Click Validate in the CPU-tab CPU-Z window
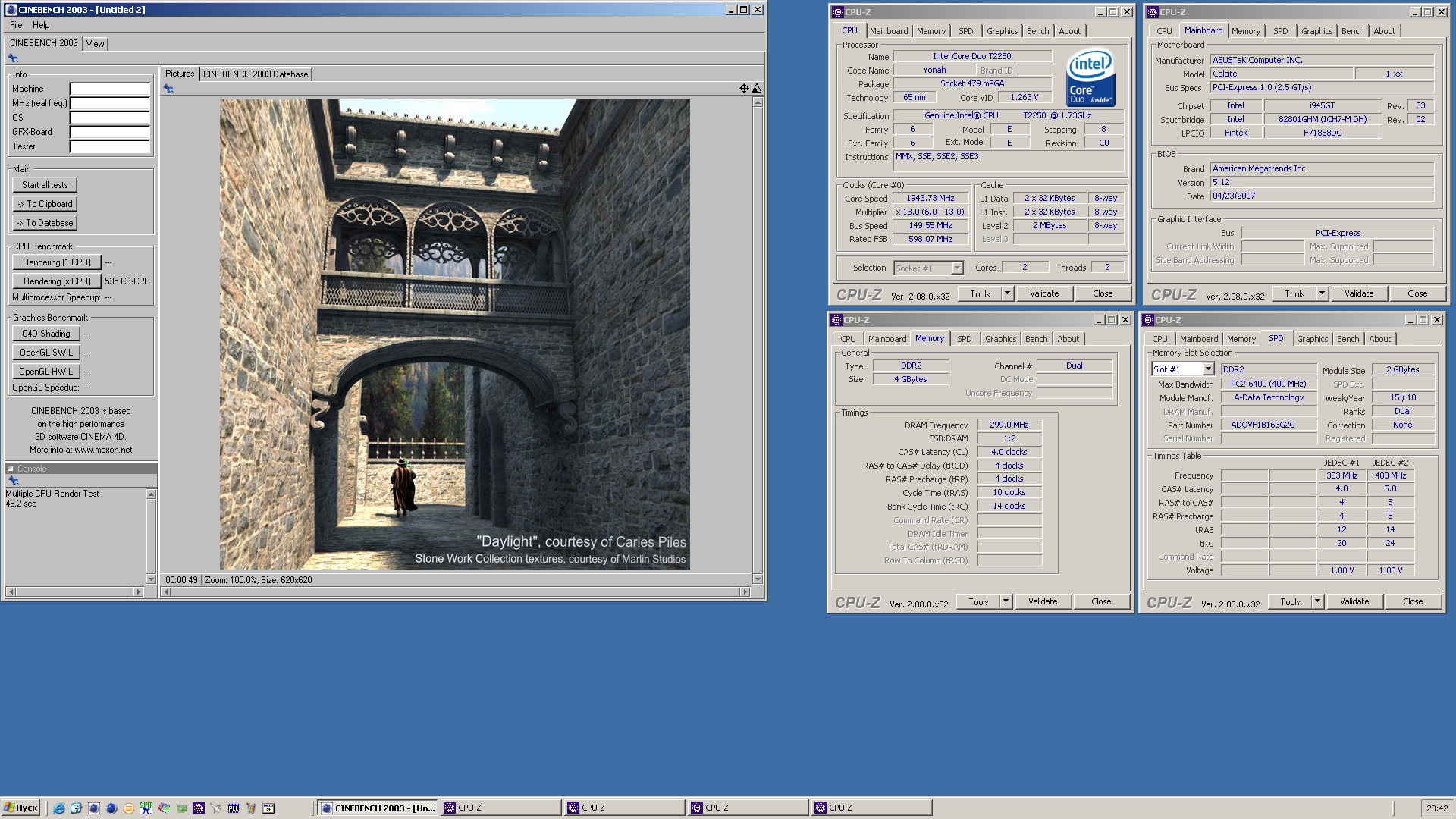1456x819 pixels. click(x=1044, y=293)
